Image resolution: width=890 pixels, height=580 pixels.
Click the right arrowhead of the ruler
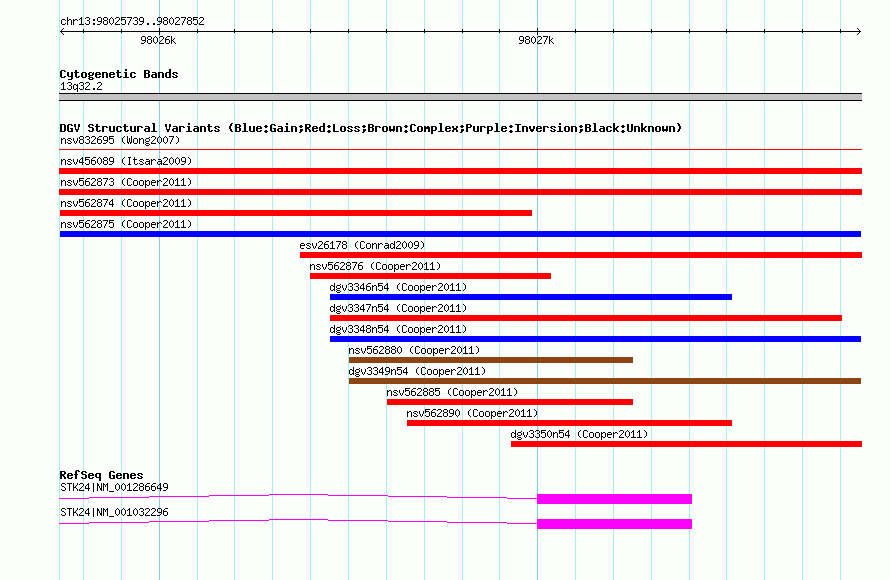pos(859,32)
